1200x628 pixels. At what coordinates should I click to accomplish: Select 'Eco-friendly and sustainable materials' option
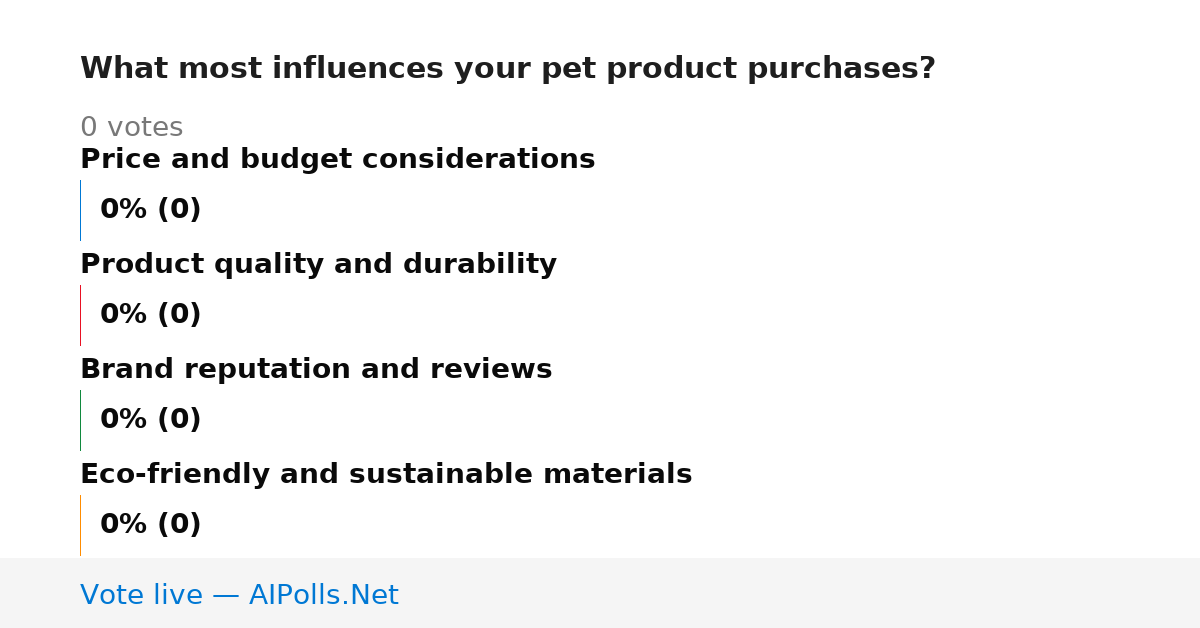pyautogui.click(x=386, y=474)
